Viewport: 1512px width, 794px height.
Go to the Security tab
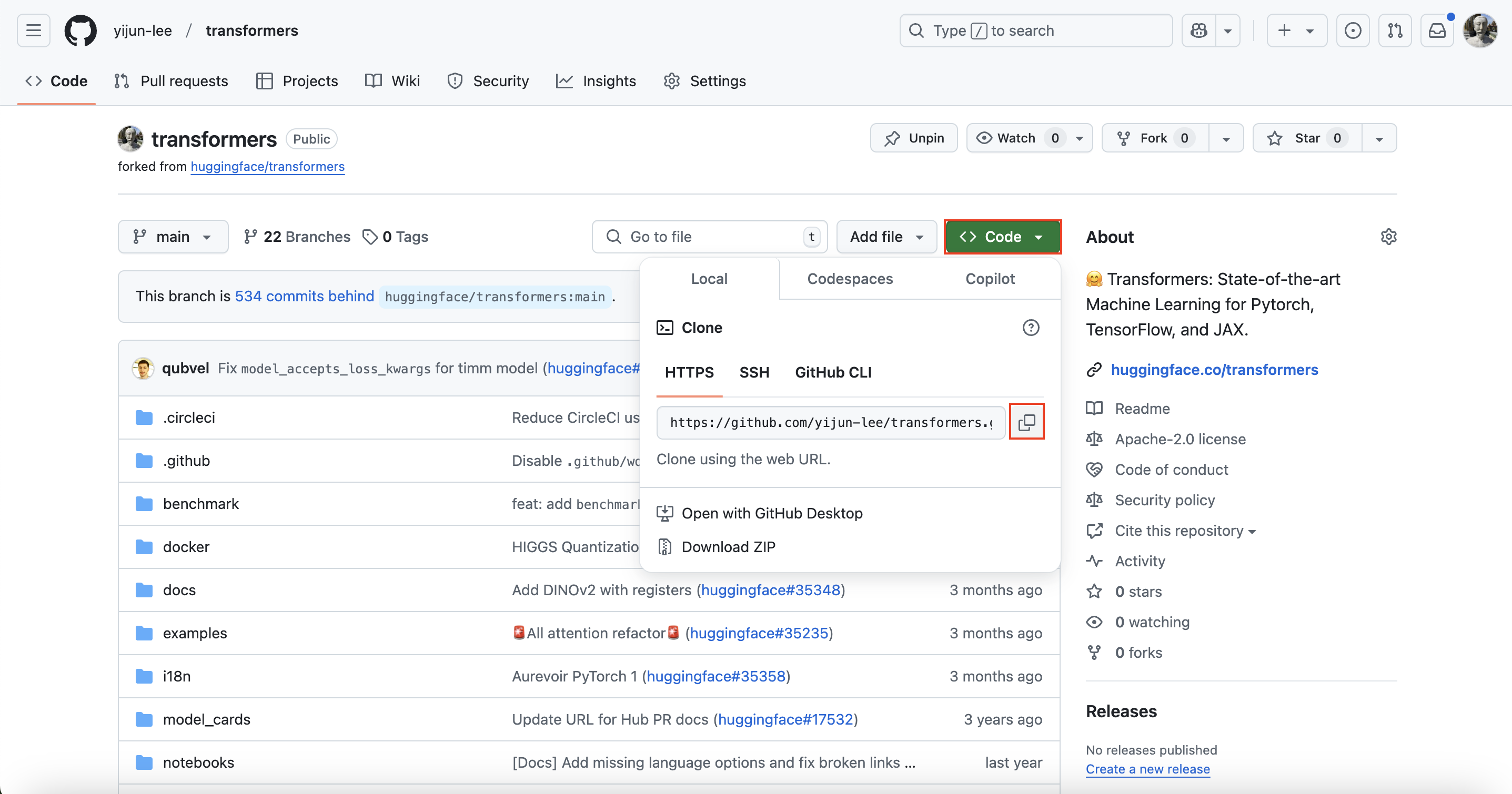488,81
